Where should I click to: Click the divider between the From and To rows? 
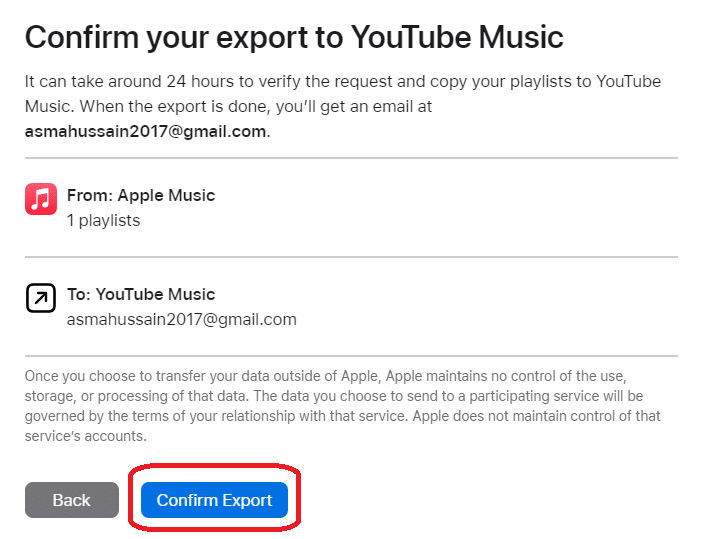click(351, 257)
